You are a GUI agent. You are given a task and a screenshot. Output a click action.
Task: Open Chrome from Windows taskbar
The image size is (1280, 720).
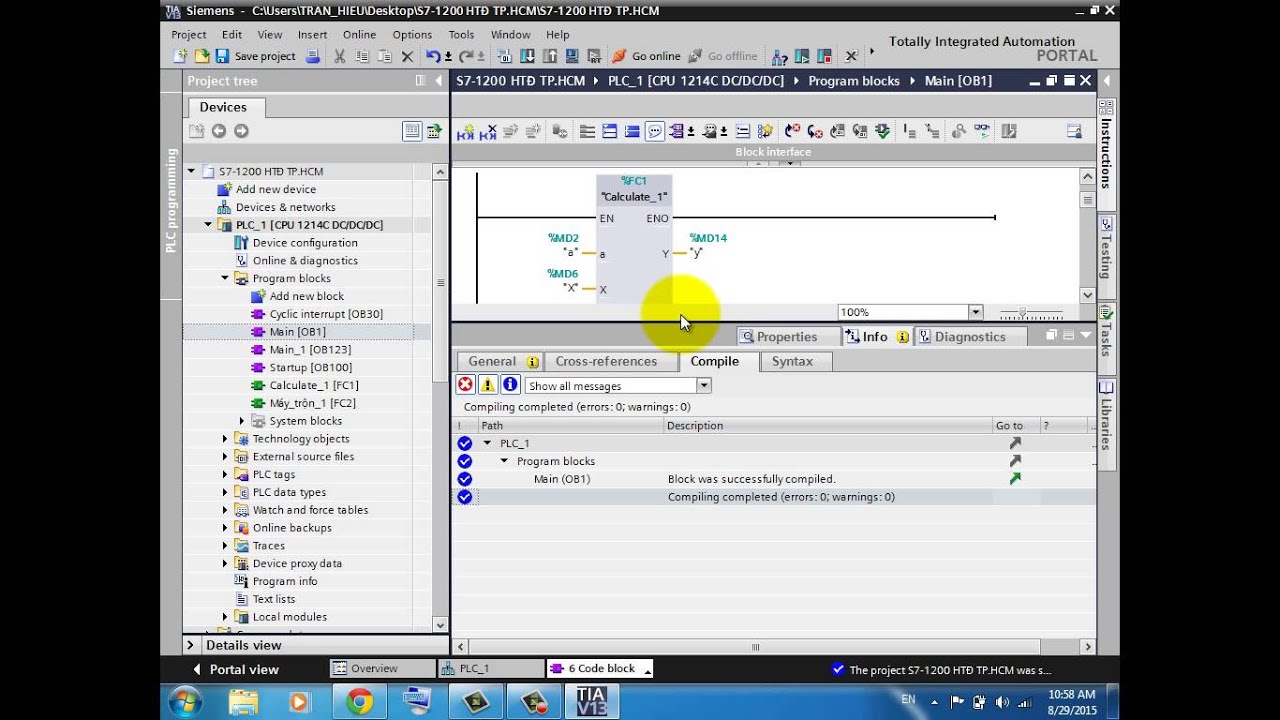tap(360, 702)
